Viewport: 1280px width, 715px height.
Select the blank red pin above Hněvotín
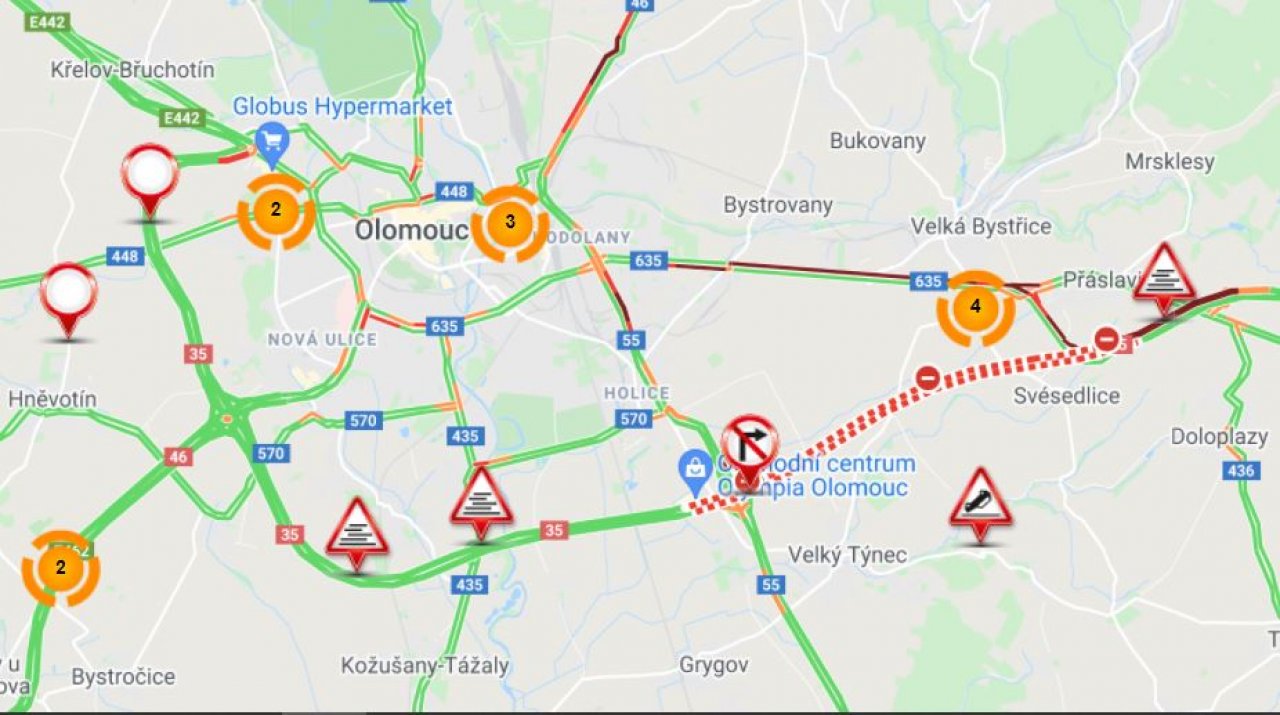tap(68, 298)
